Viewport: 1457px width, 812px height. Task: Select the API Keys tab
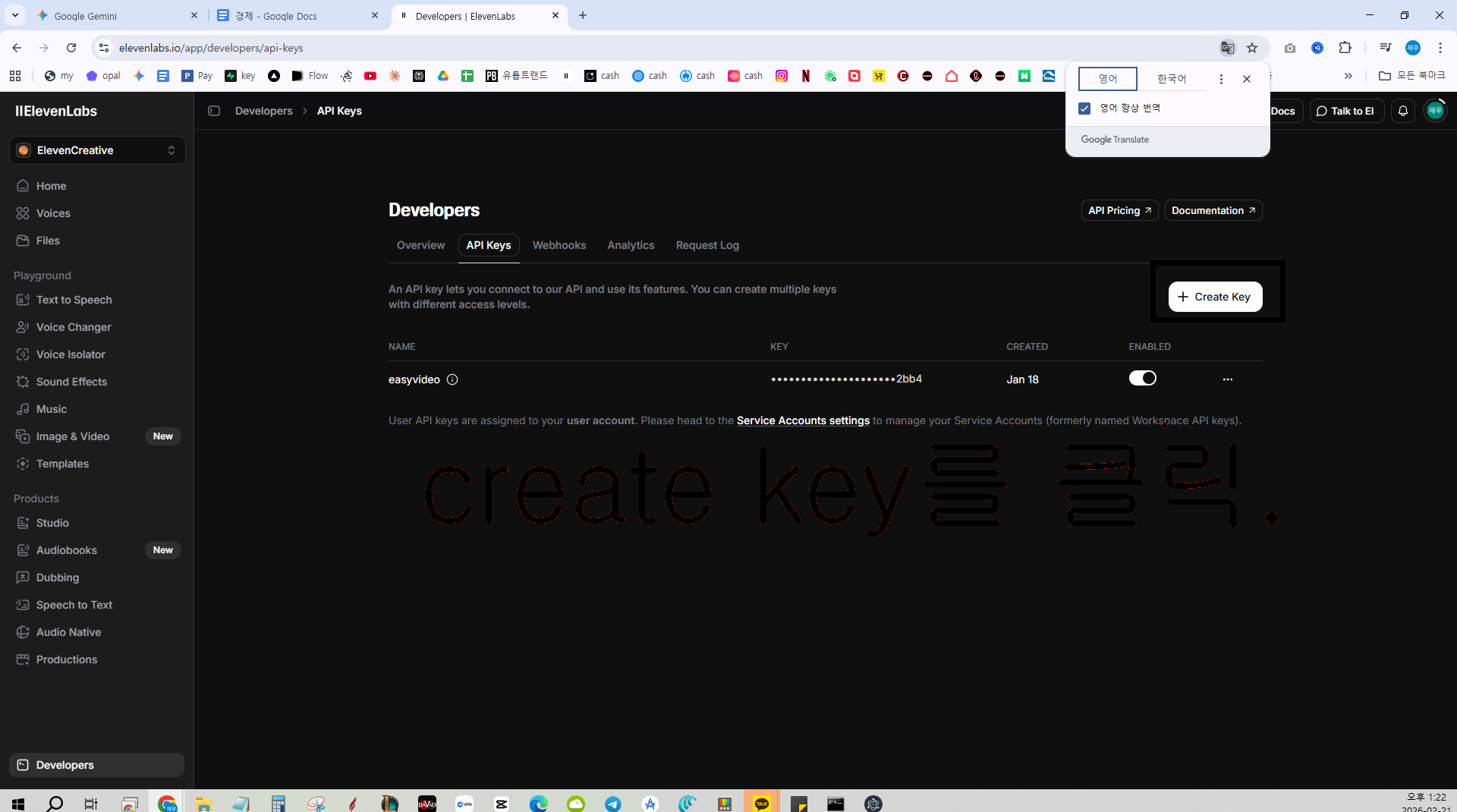(x=489, y=245)
